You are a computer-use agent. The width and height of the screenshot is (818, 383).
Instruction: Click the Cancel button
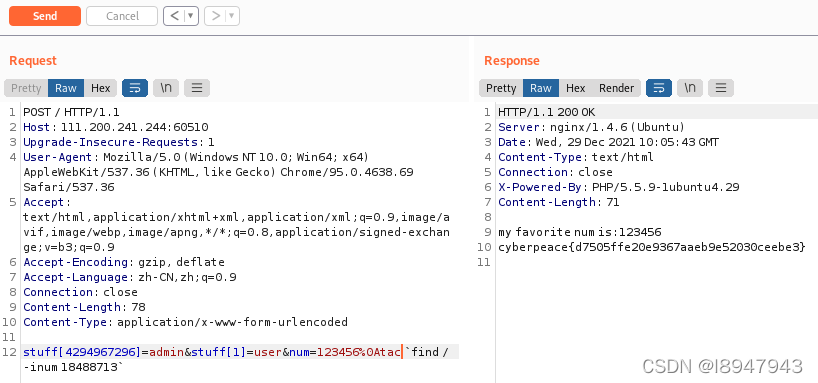pyautogui.click(x=122, y=16)
